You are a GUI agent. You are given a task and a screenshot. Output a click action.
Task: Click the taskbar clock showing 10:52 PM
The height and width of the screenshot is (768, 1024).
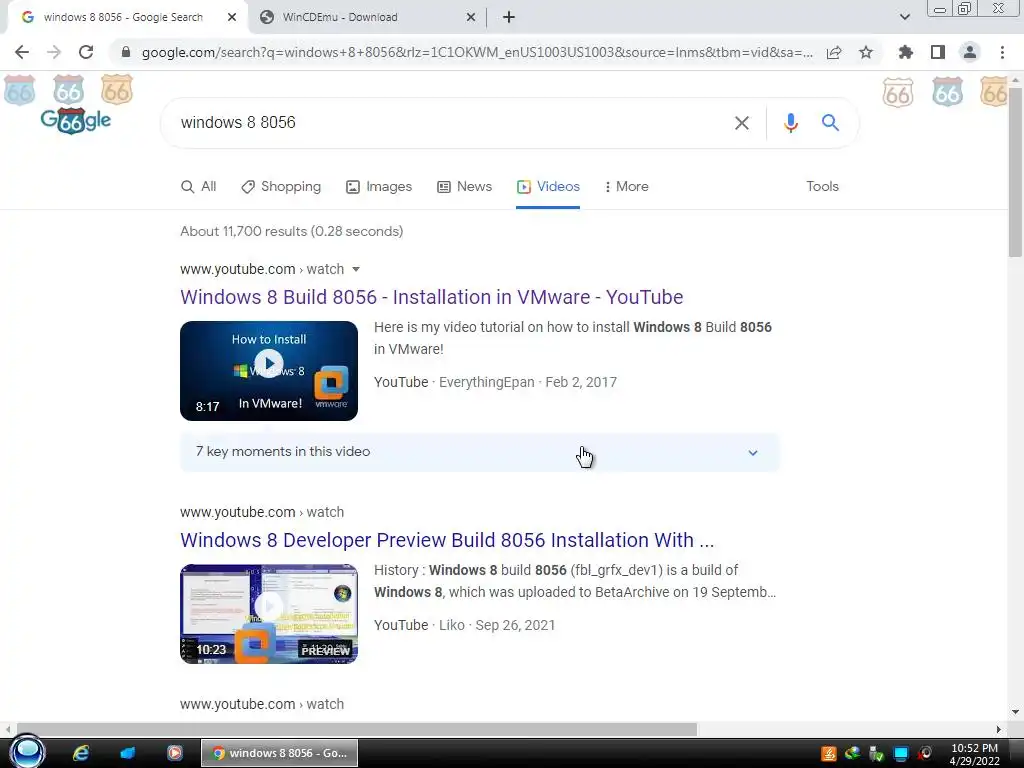pyautogui.click(x=974, y=754)
